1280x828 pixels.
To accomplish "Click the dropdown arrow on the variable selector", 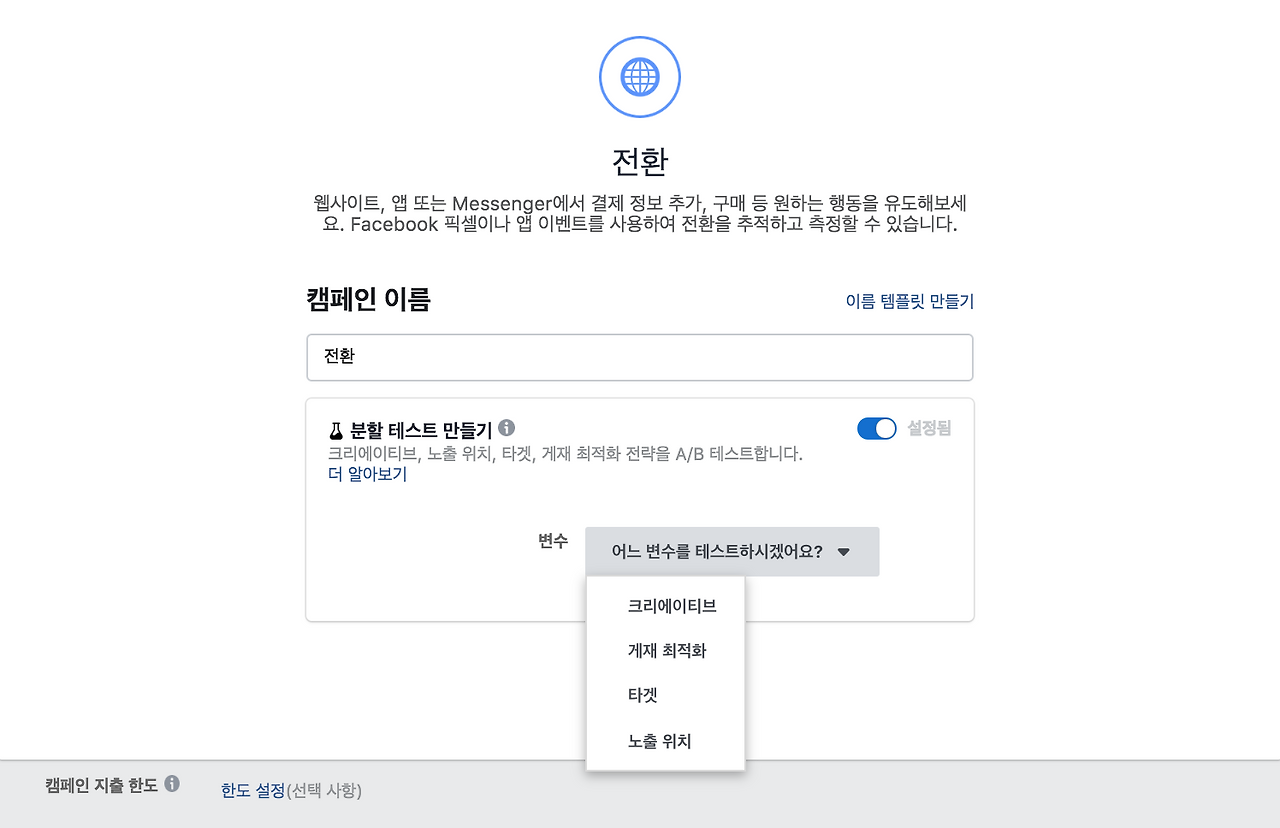I will coord(845,551).
